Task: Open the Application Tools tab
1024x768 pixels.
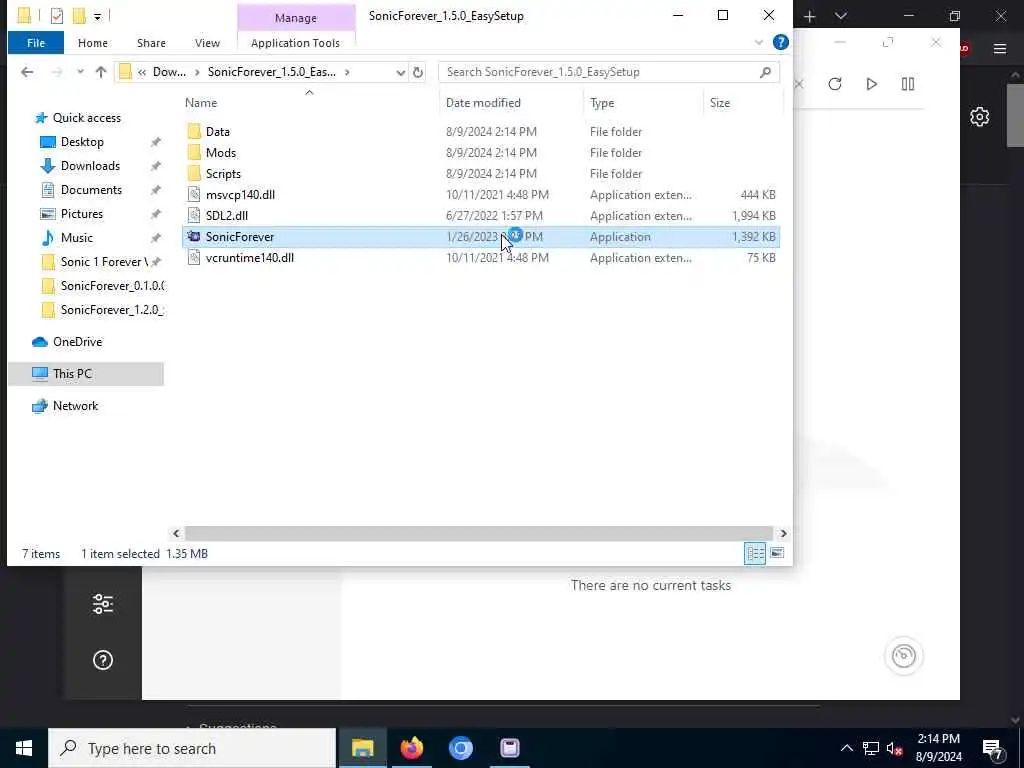Action: pos(295,42)
